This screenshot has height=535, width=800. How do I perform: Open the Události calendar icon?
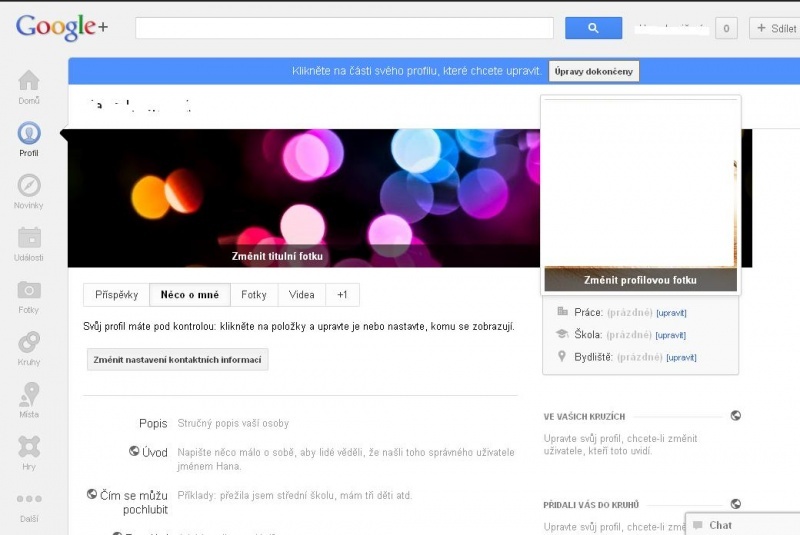29,239
